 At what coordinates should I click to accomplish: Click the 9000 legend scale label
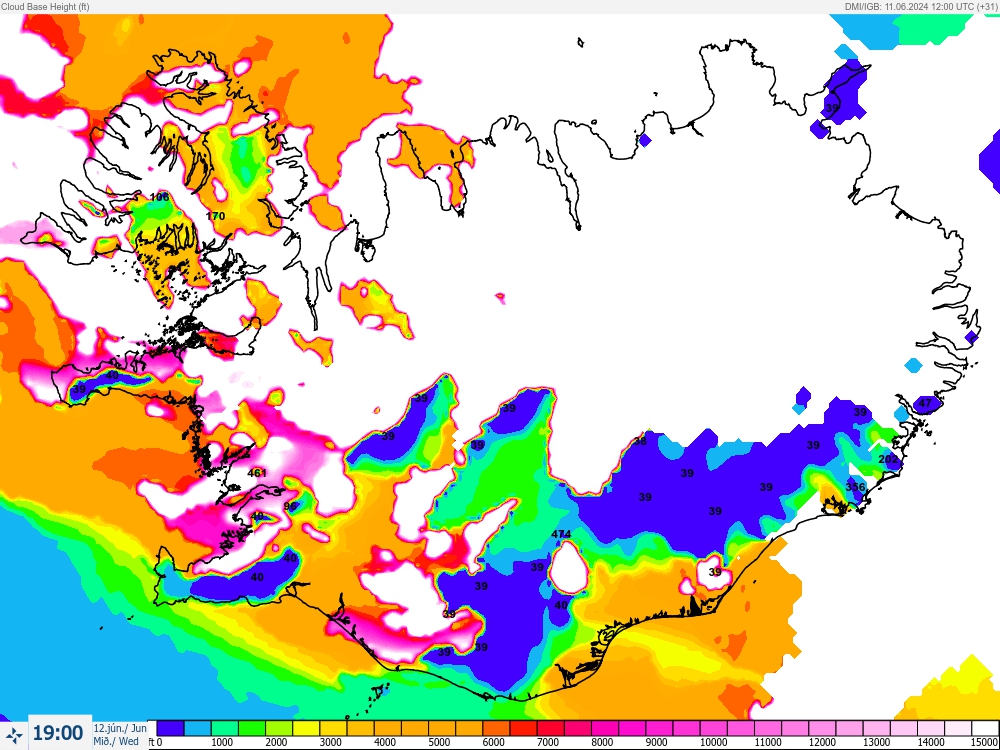click(656, 742)
